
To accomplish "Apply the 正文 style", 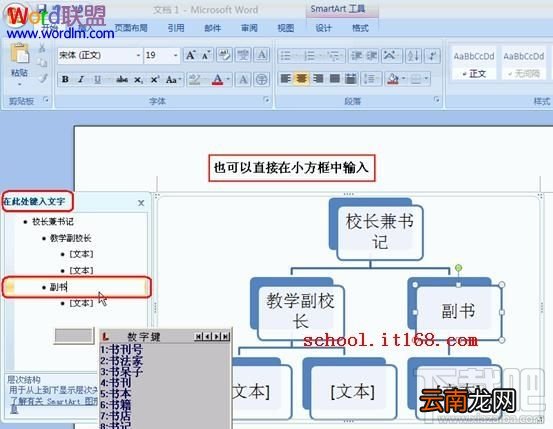I will coord(474,64).
